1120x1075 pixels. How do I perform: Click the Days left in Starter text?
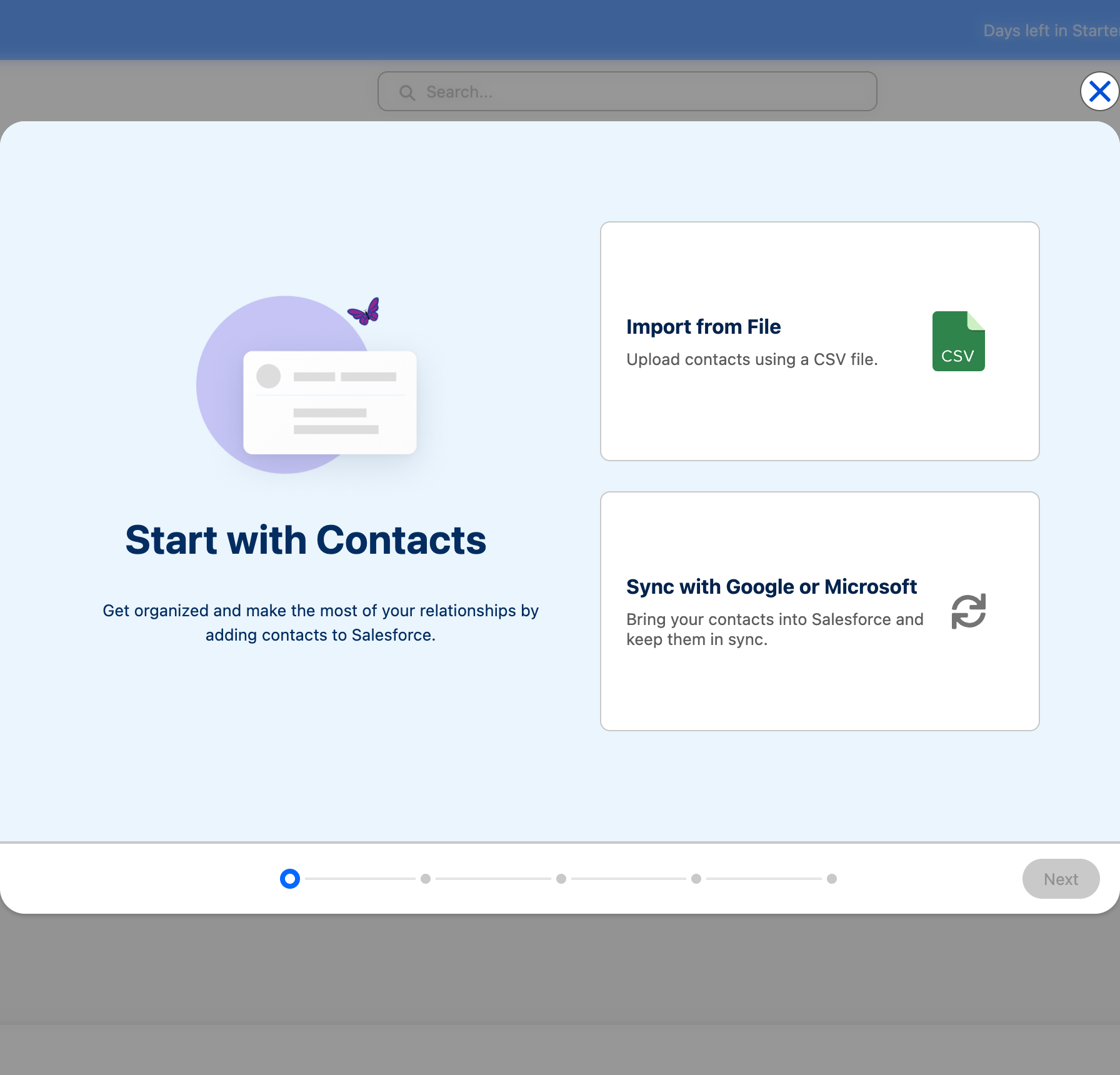pyautogui.click(x=1051, y=31)
